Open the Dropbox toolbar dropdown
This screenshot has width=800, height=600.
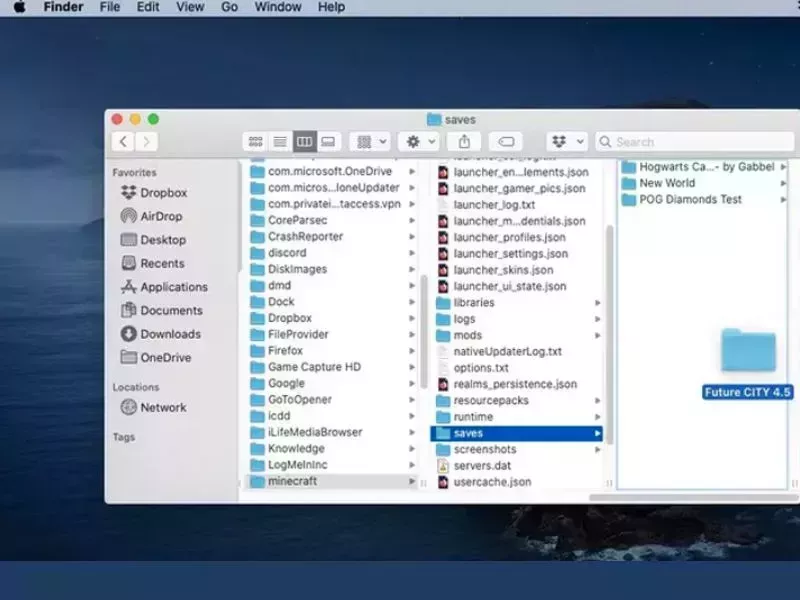pyautogui.click(x=567, y=142)
